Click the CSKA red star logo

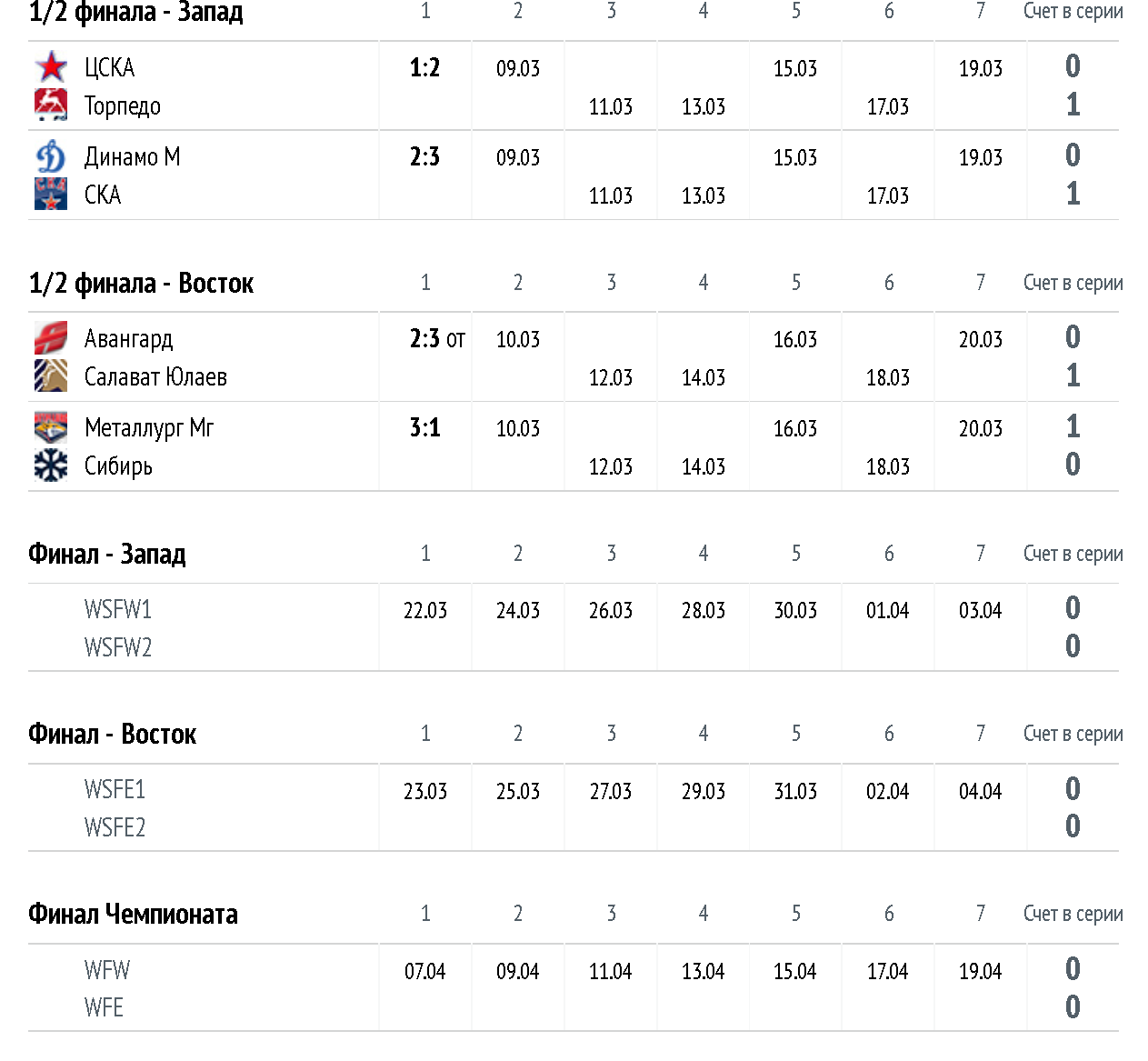[51, 67]
